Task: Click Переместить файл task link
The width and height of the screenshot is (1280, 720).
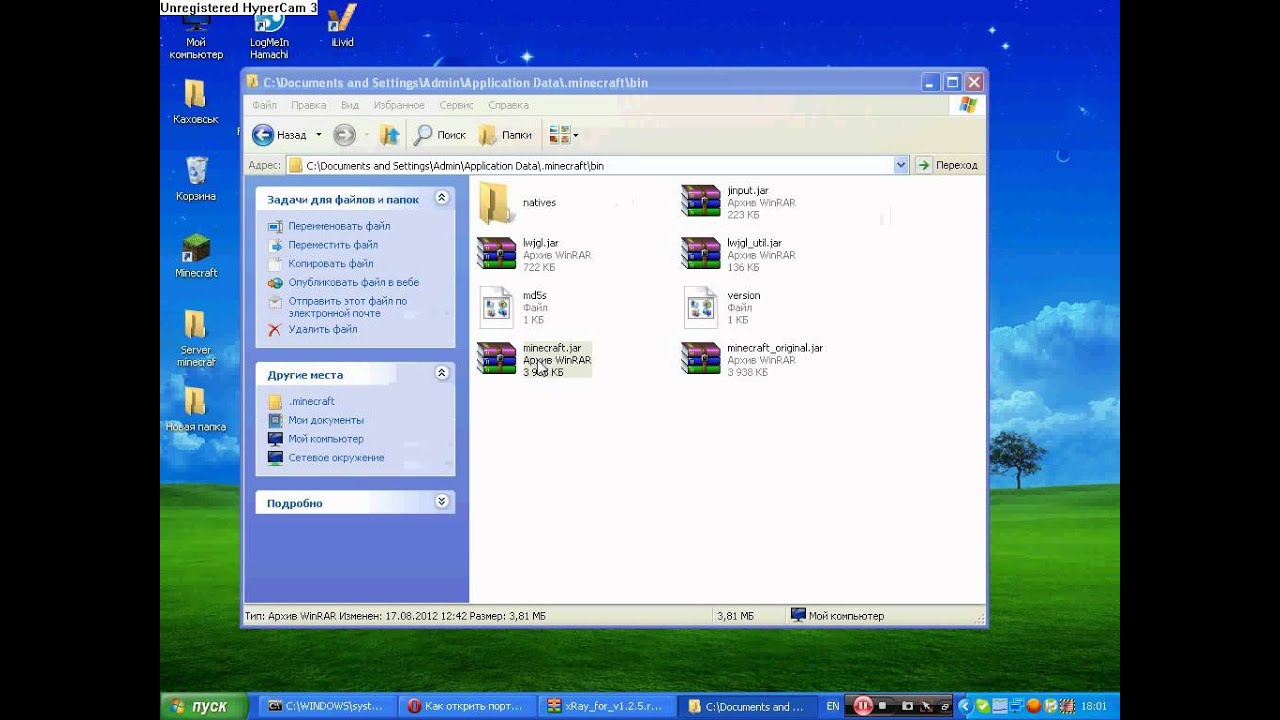Action: 333,244
